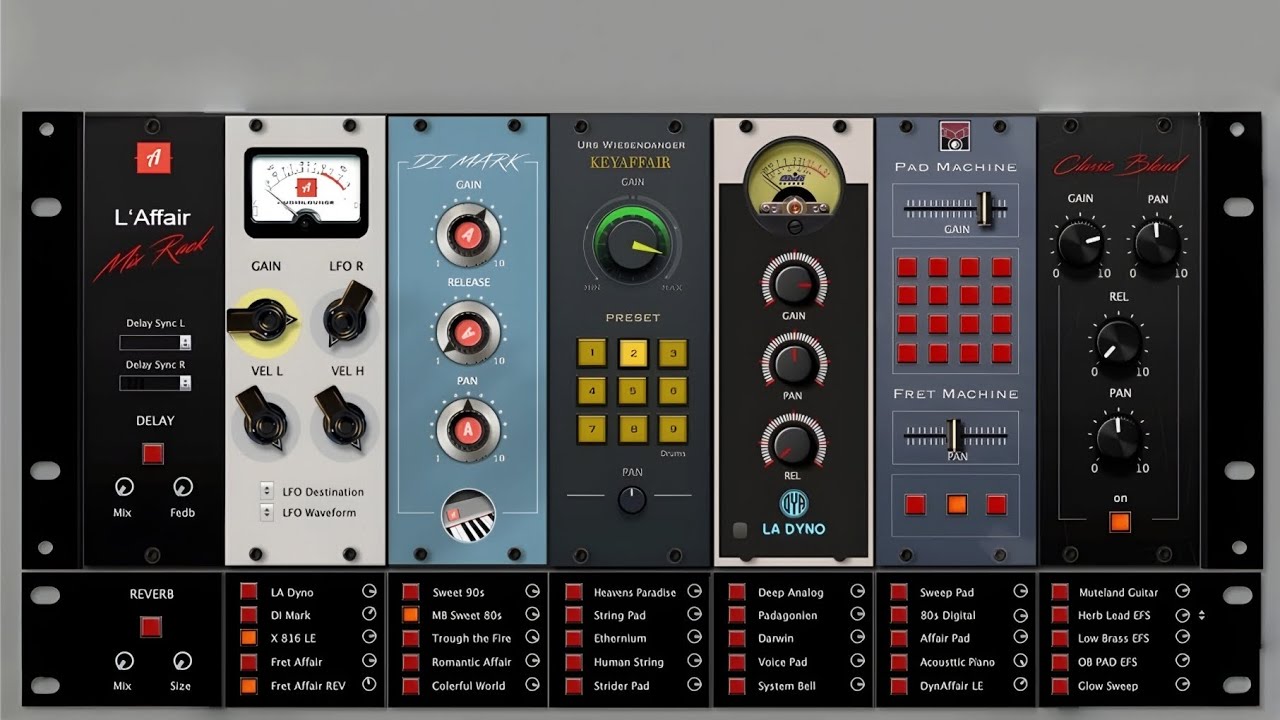
Task: Enable the Ethernium preset toggle
Action: point(573,638)
